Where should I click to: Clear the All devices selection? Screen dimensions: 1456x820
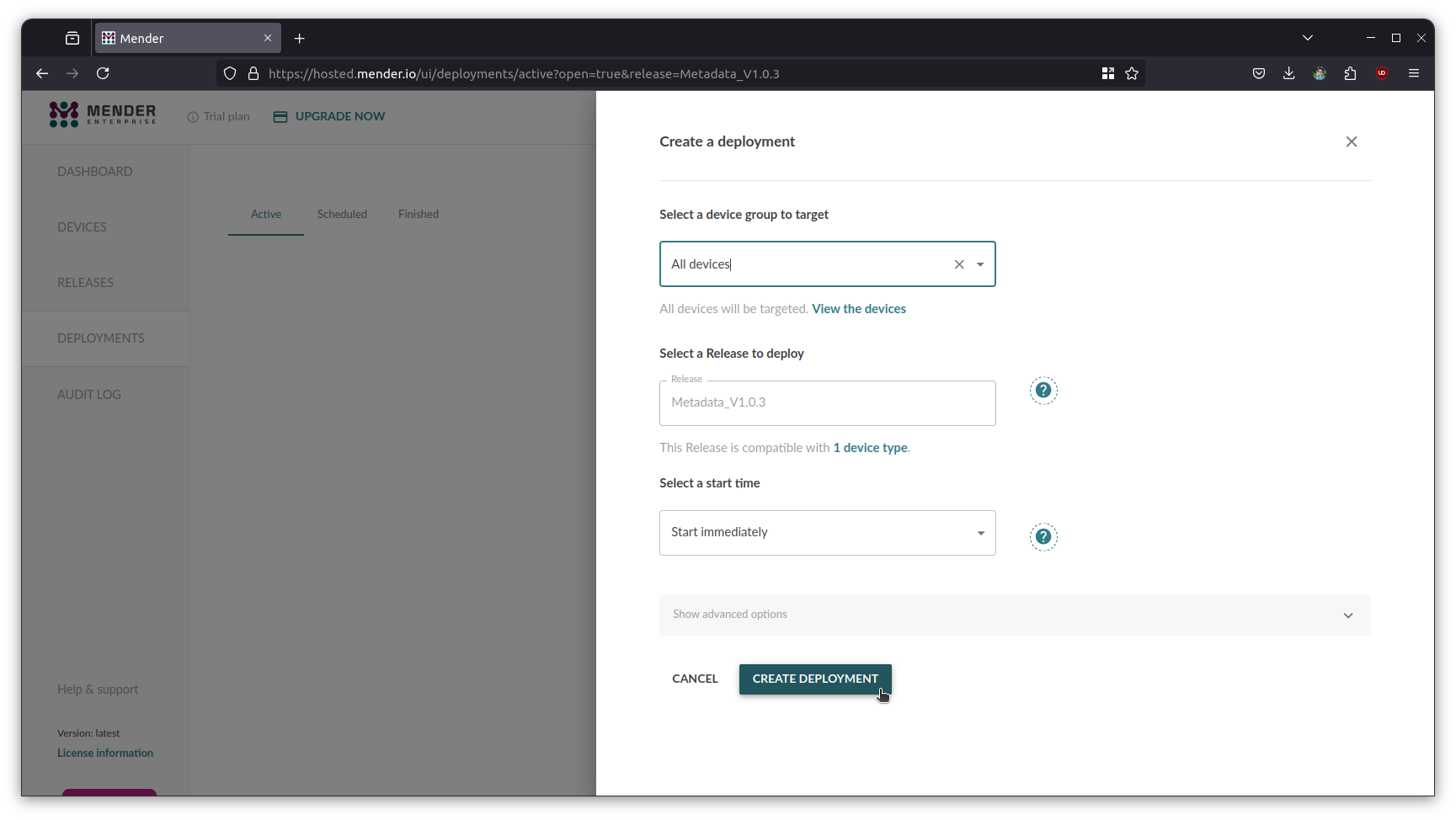(x=958, y=264)
